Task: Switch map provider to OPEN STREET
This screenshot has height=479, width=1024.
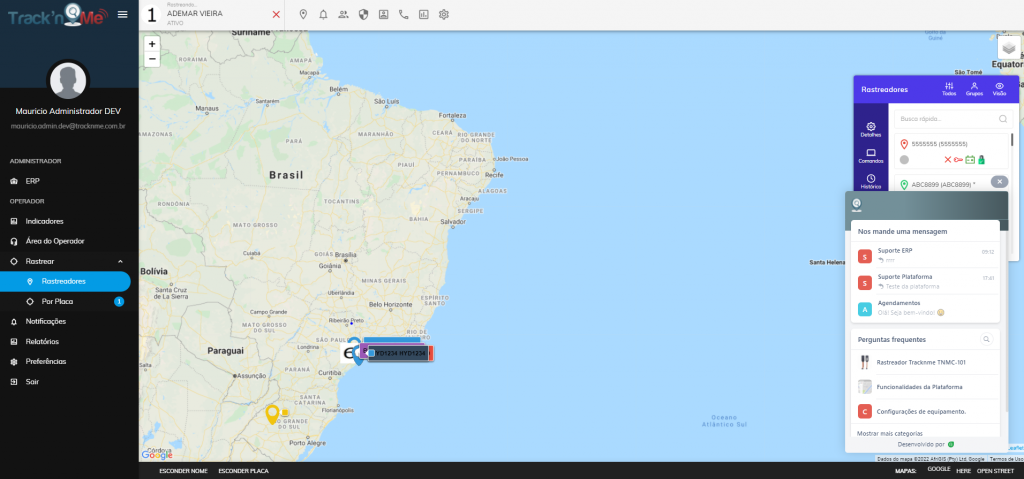Action: click(995, 471)
